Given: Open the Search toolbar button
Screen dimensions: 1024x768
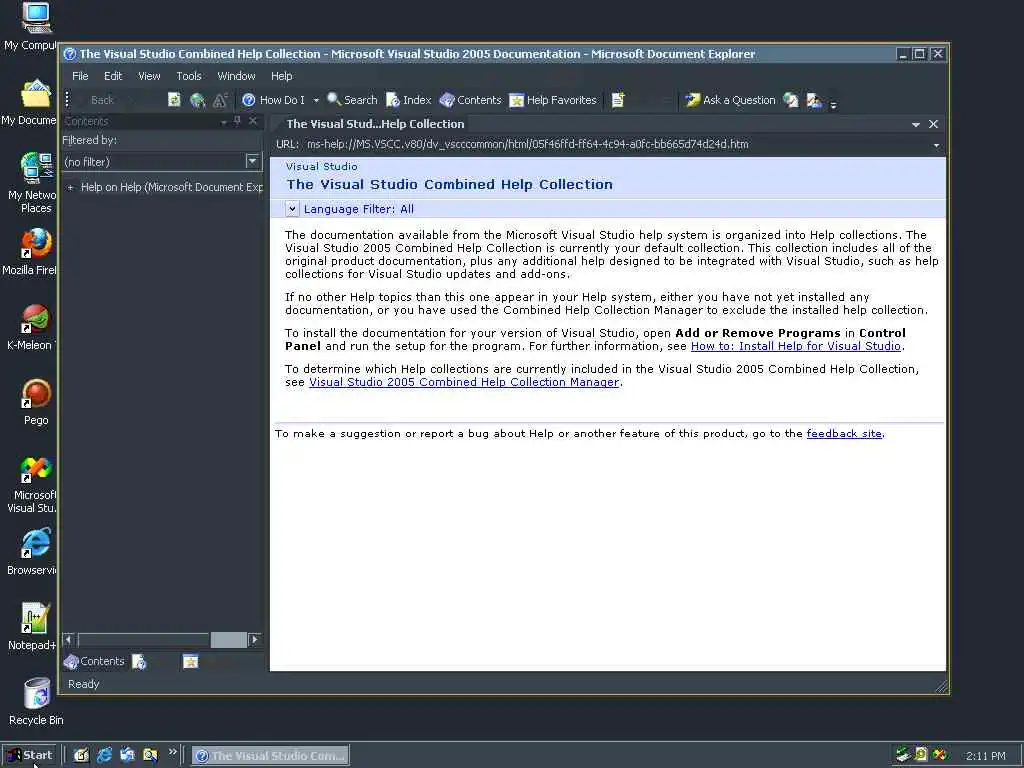Looking at the screenshot, I should [x=352, y=100].
